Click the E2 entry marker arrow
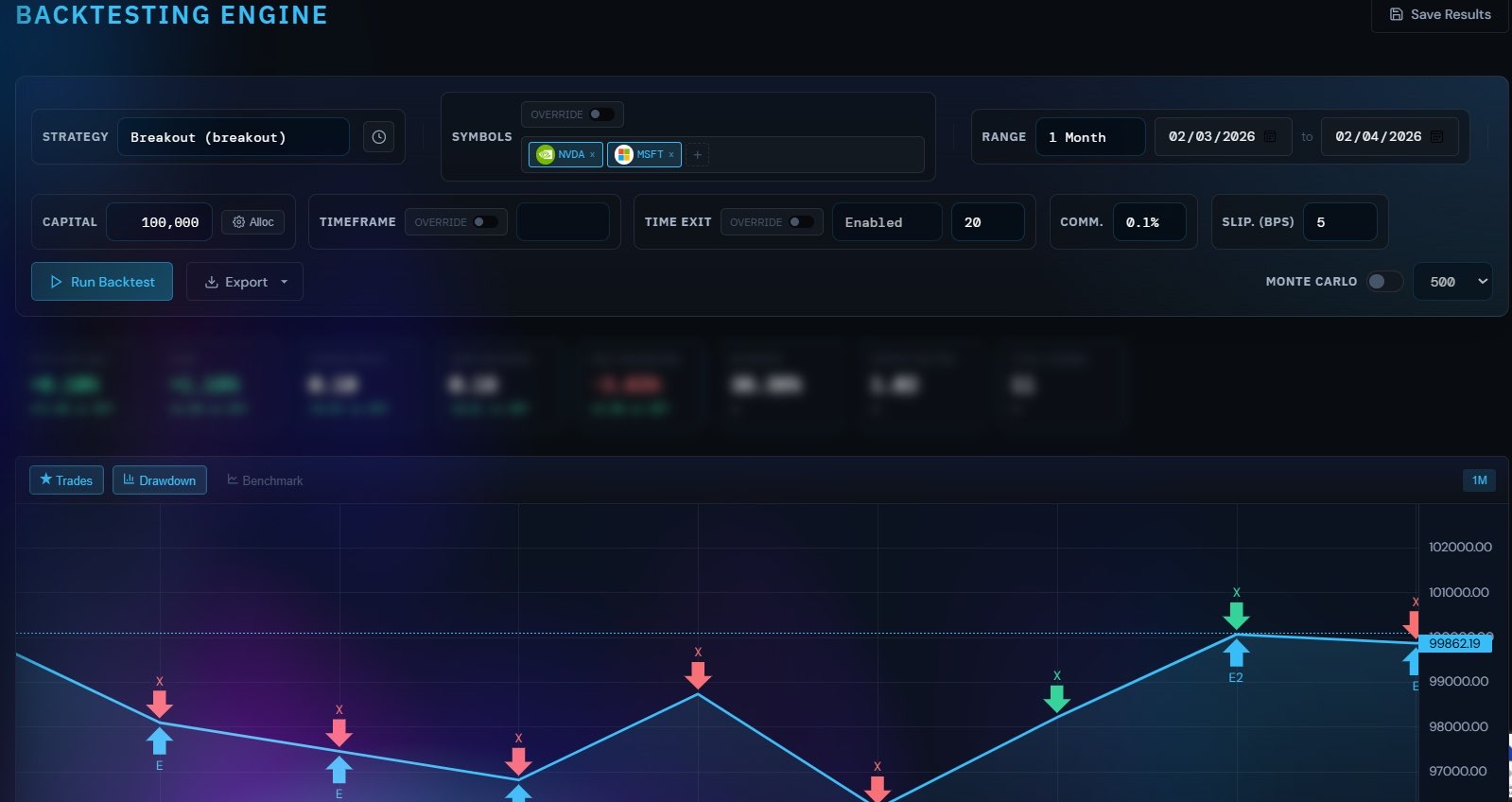Screen dimensions: 1512x802 pos(1236,654)
